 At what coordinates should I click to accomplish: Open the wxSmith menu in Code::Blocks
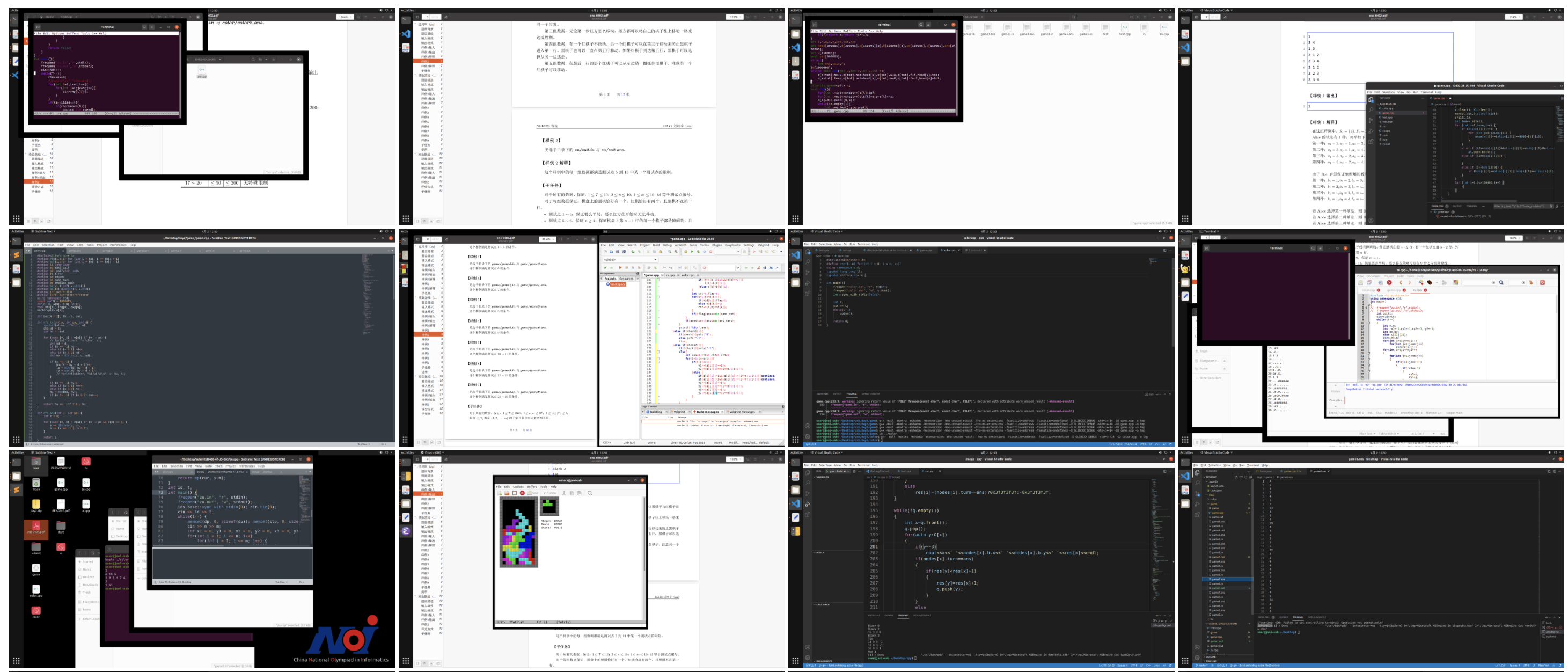pyautogui.click(x=680, y=245)
